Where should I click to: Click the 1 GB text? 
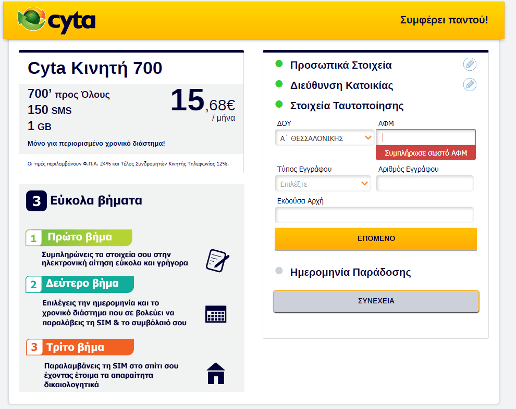coord(39,126)
